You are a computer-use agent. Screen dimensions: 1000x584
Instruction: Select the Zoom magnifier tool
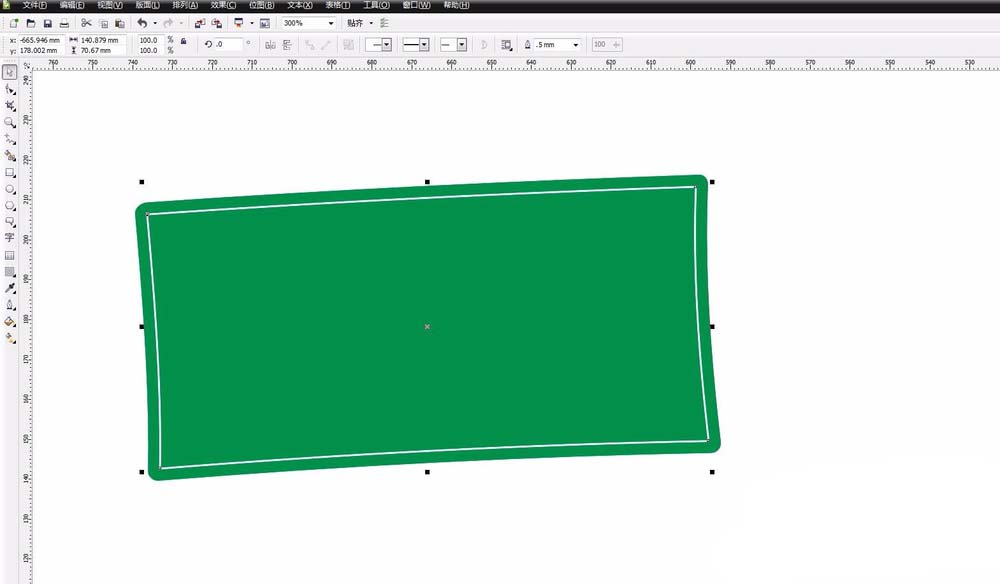tap(10, 122)
